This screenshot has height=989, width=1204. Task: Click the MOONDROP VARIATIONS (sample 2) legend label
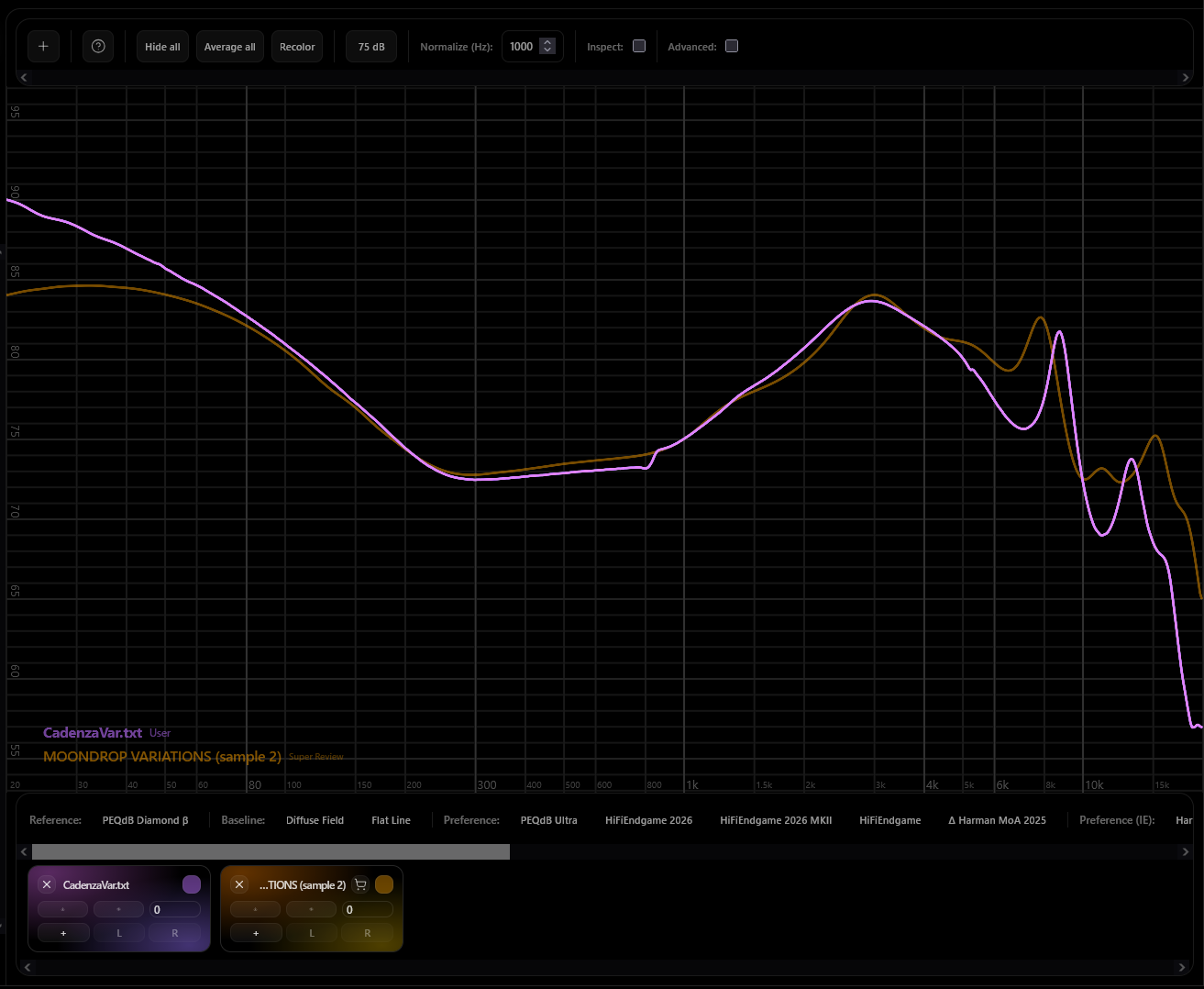click(162, 757)
